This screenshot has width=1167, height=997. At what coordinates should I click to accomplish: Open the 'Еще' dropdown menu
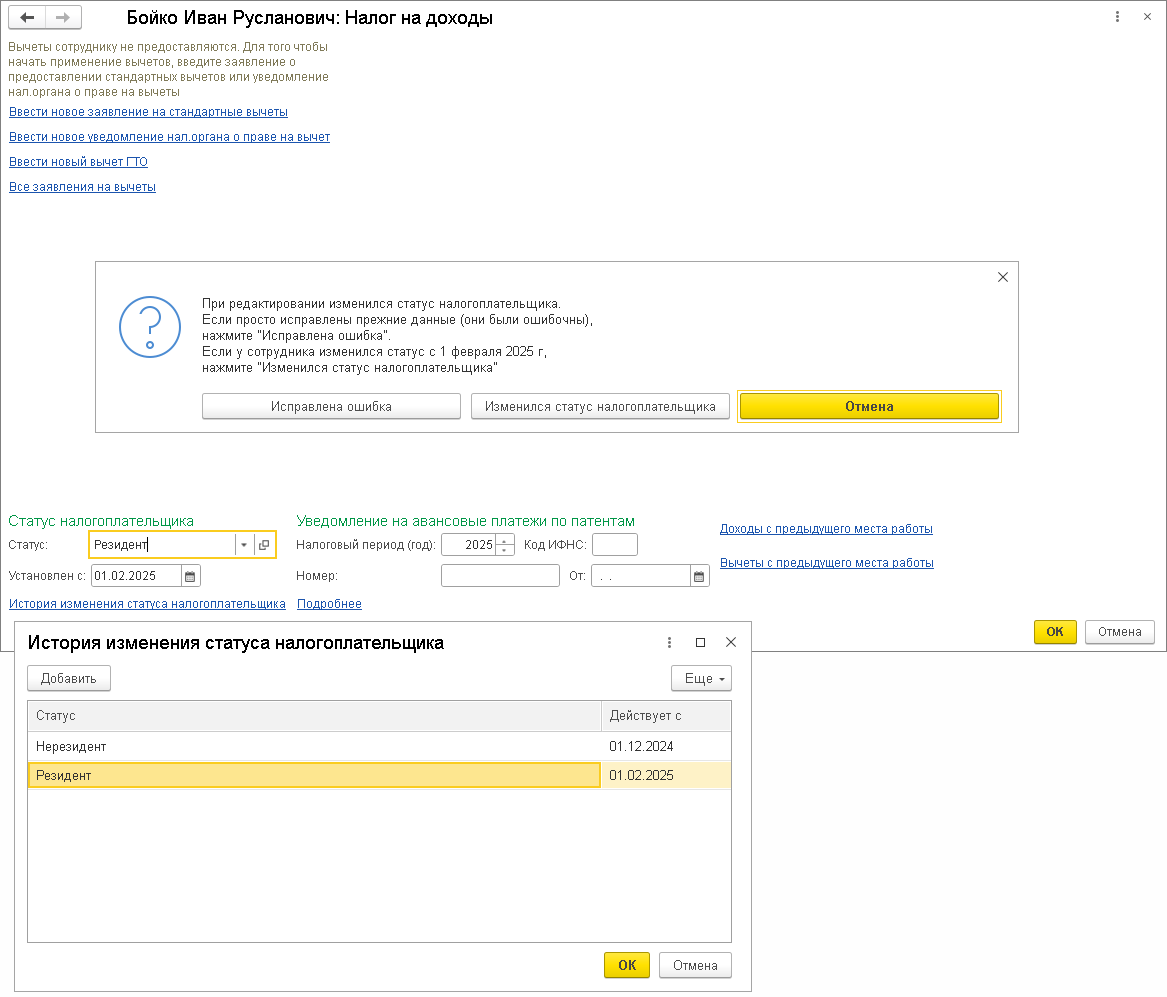701,679
